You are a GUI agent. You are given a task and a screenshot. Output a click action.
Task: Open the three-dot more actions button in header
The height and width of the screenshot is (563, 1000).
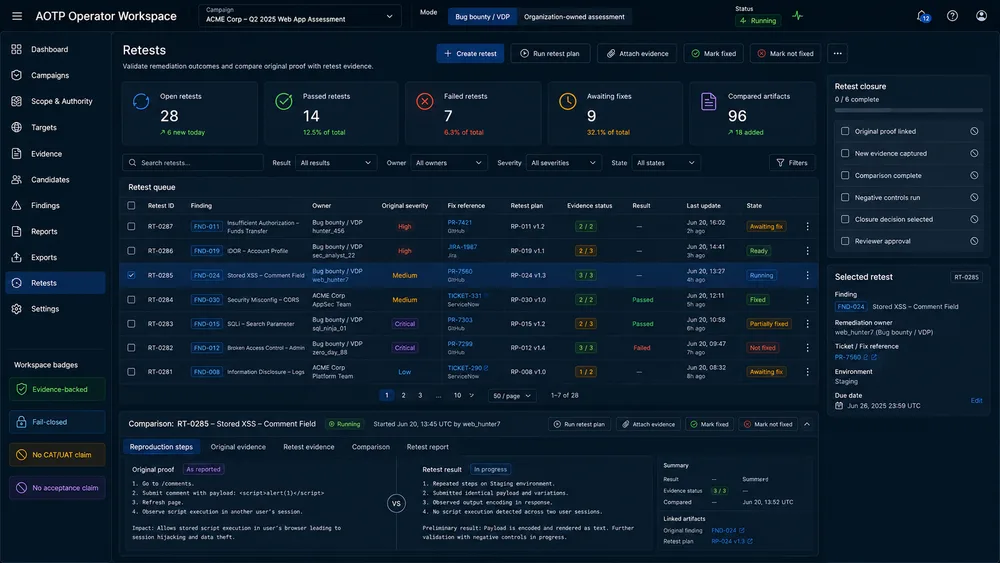click(837, 54)
